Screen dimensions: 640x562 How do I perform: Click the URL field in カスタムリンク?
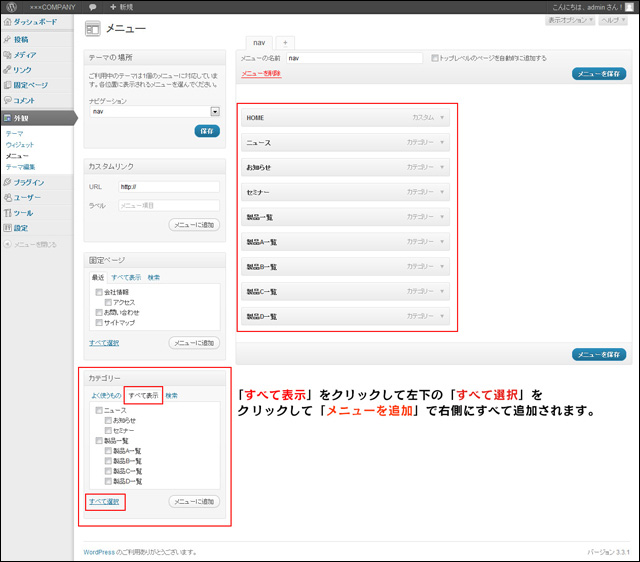pyautogui.click(x=168, y=186)
